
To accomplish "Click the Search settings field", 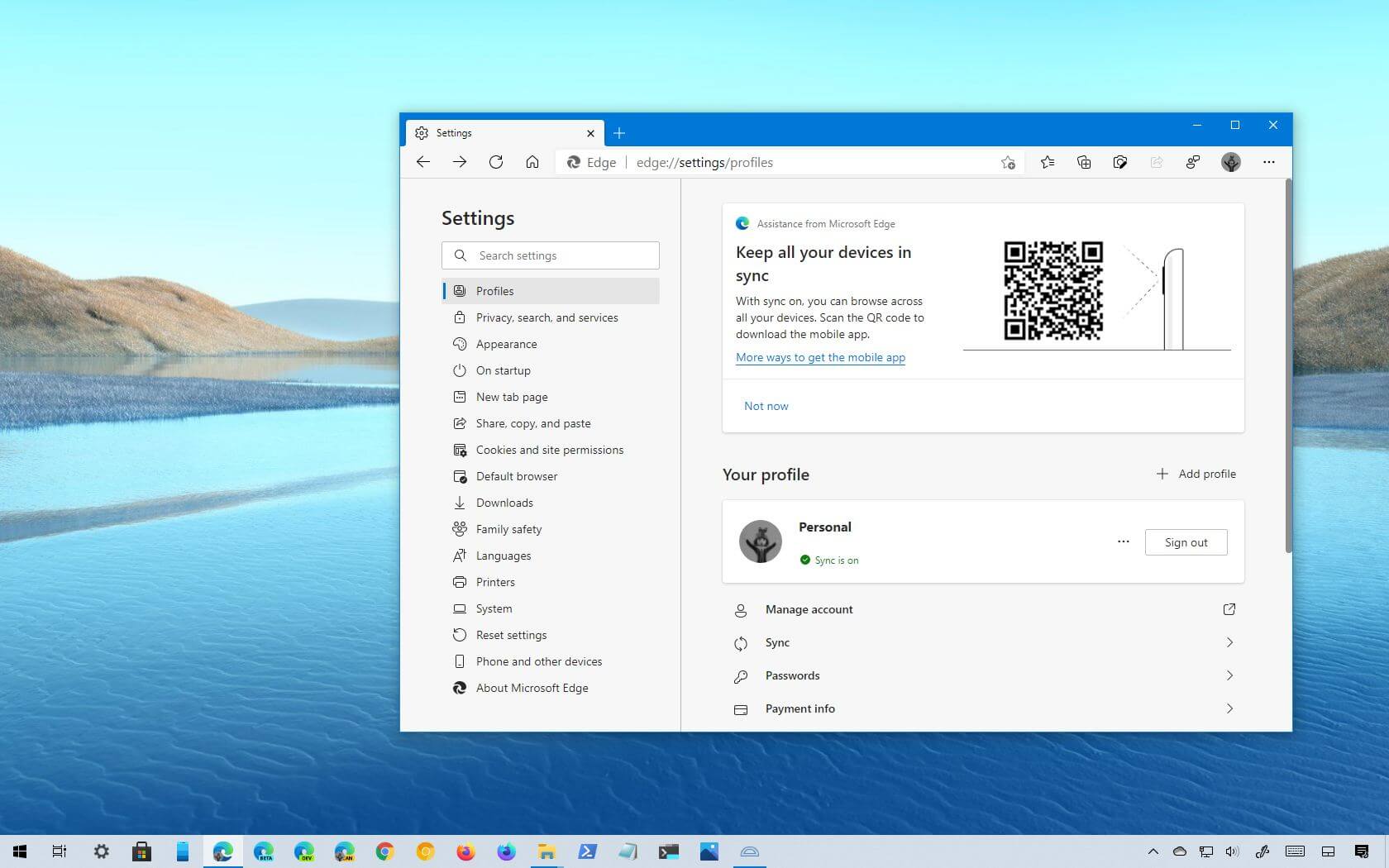I will tap(550, 255).
